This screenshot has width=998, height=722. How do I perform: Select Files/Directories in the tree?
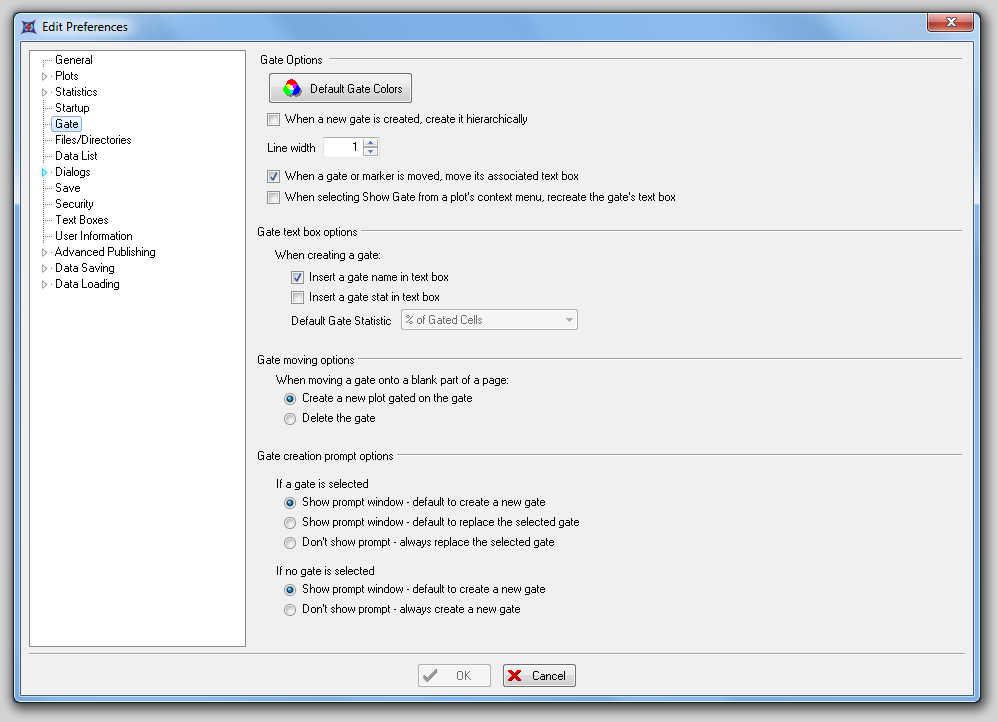pos(93,140)
